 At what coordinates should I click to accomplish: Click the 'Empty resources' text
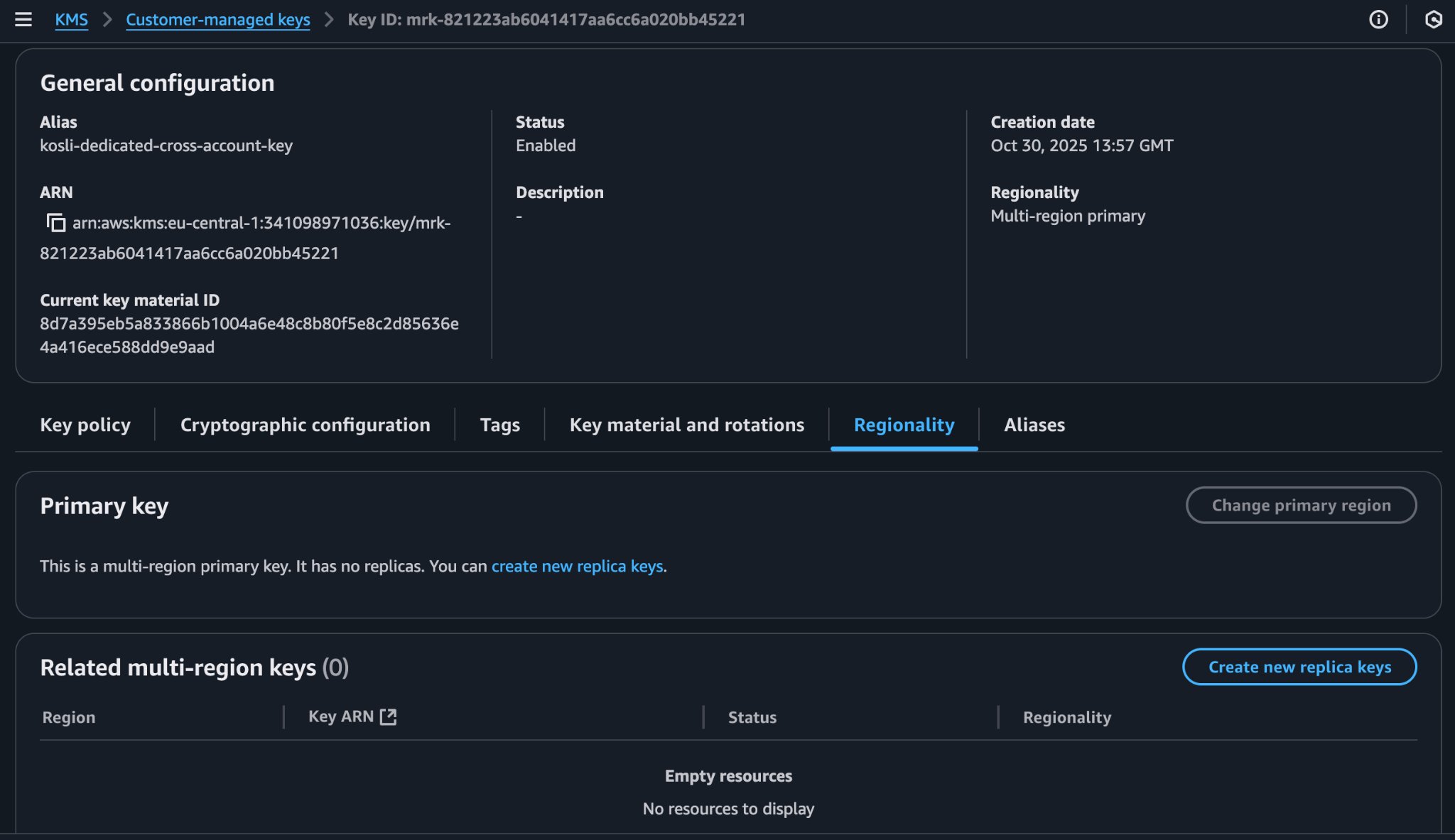(728, 776)
